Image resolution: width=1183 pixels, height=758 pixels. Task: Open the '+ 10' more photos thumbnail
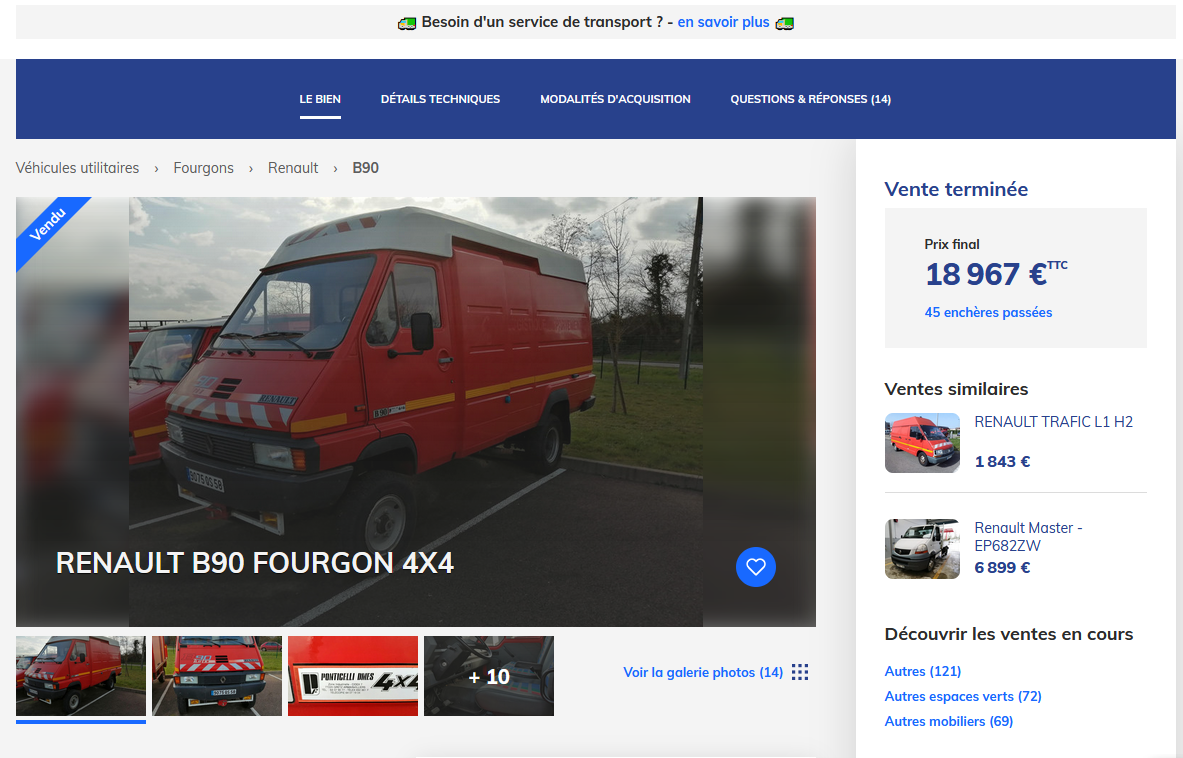[489, 676]
